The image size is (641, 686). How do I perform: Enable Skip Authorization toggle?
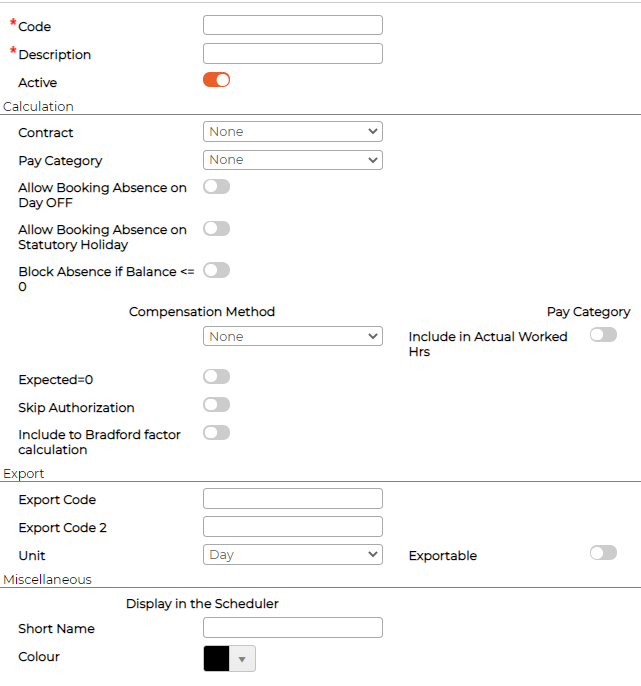tap(217, 405)
